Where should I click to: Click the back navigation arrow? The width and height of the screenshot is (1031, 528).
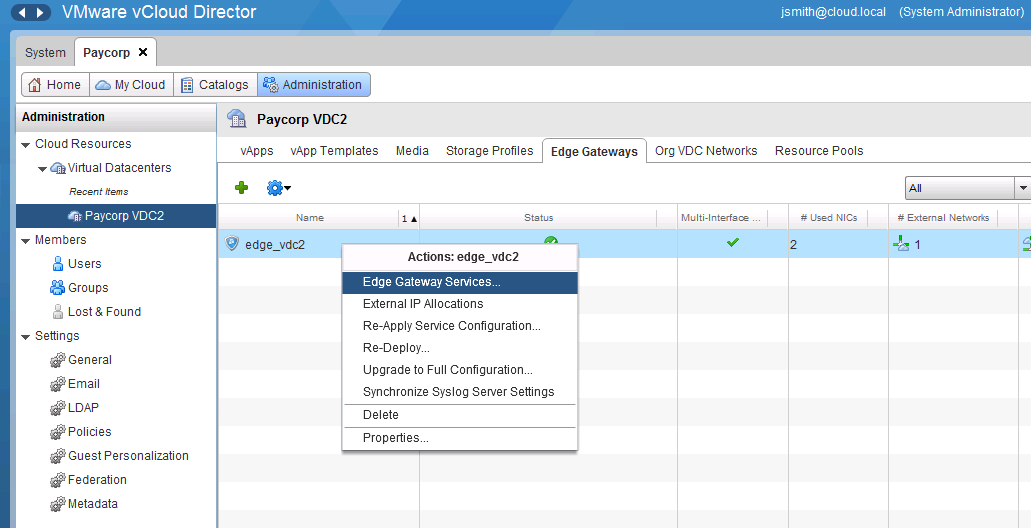pos(22,12)
